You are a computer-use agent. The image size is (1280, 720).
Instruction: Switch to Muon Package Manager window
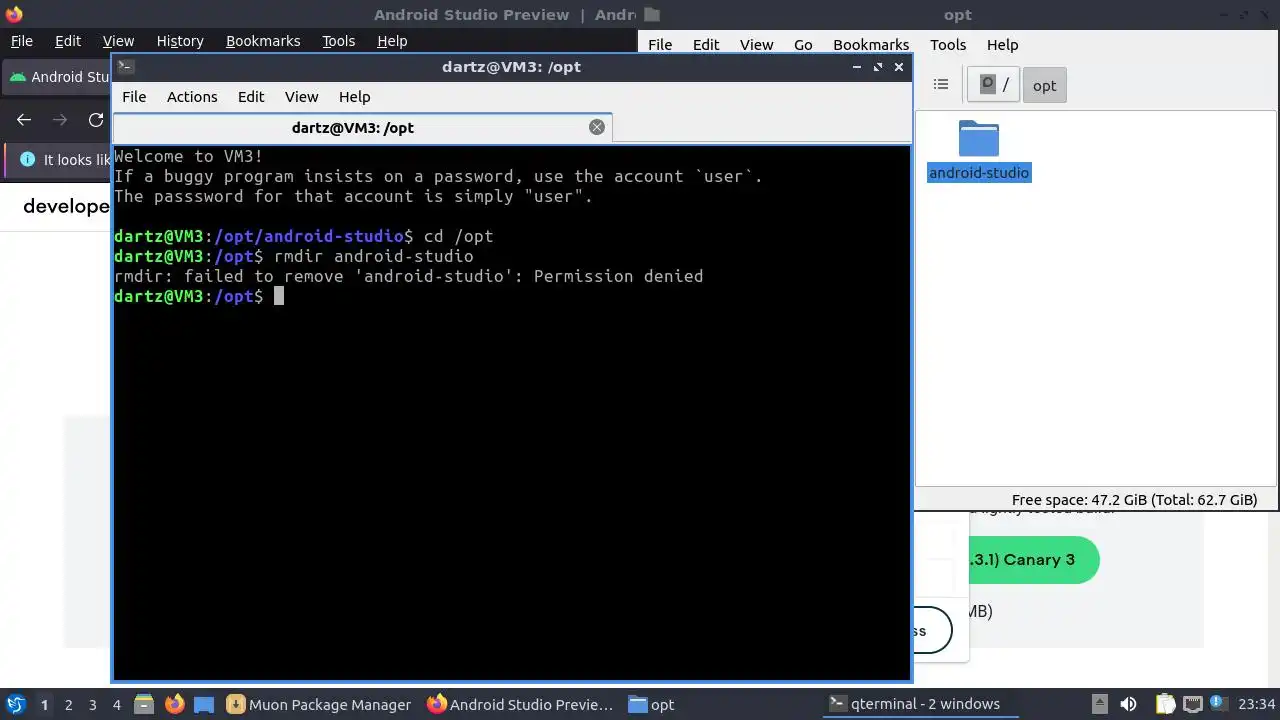[x=319, y=704]
